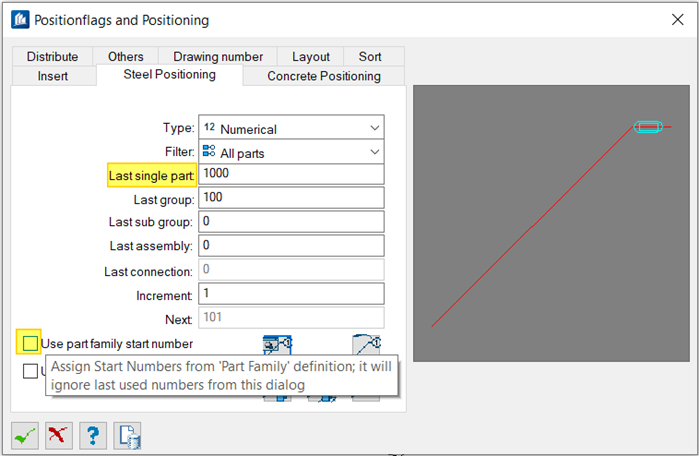Click the 'Last single part' label

152,176
